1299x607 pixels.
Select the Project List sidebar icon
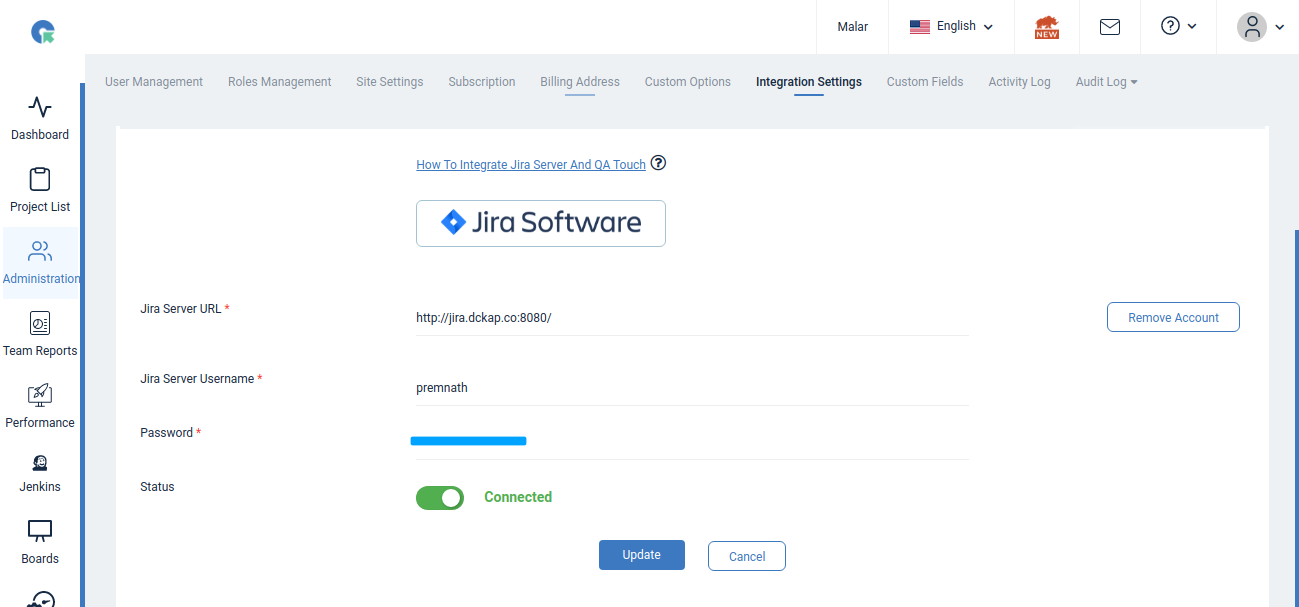[x=40, y=188]
